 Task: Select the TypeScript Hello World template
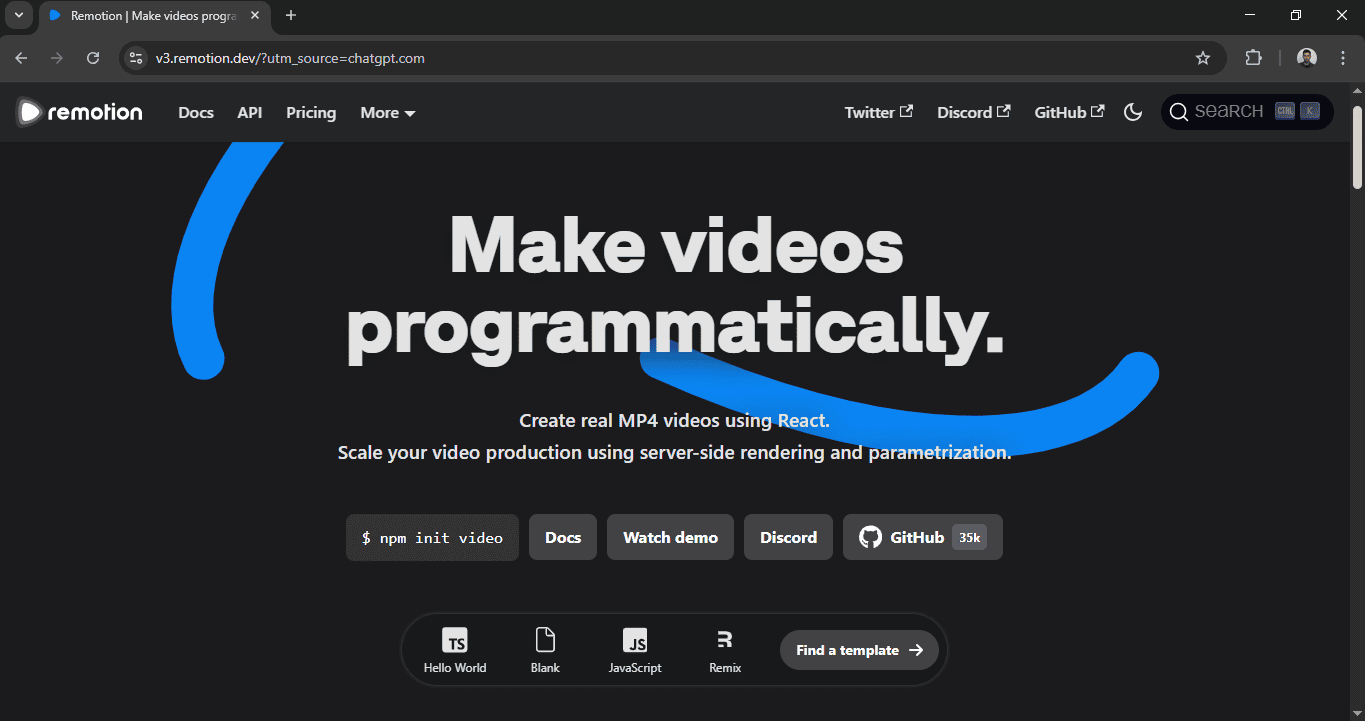pyautogui.click(x=455, y=651)
